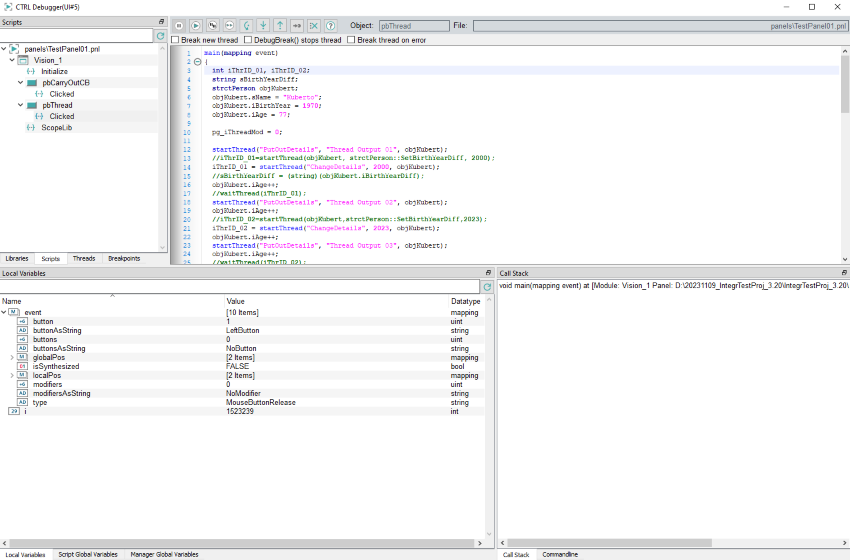Toggle DebugBreak() stops thread checkbox
850x560 pixels.
point(248,40)
